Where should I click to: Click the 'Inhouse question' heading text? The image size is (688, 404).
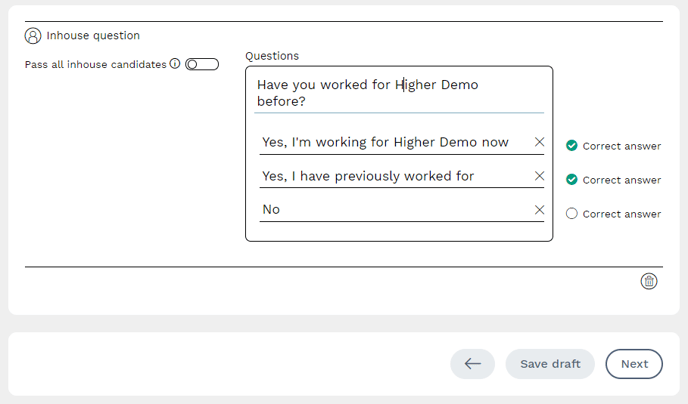(x=93, y=36)
